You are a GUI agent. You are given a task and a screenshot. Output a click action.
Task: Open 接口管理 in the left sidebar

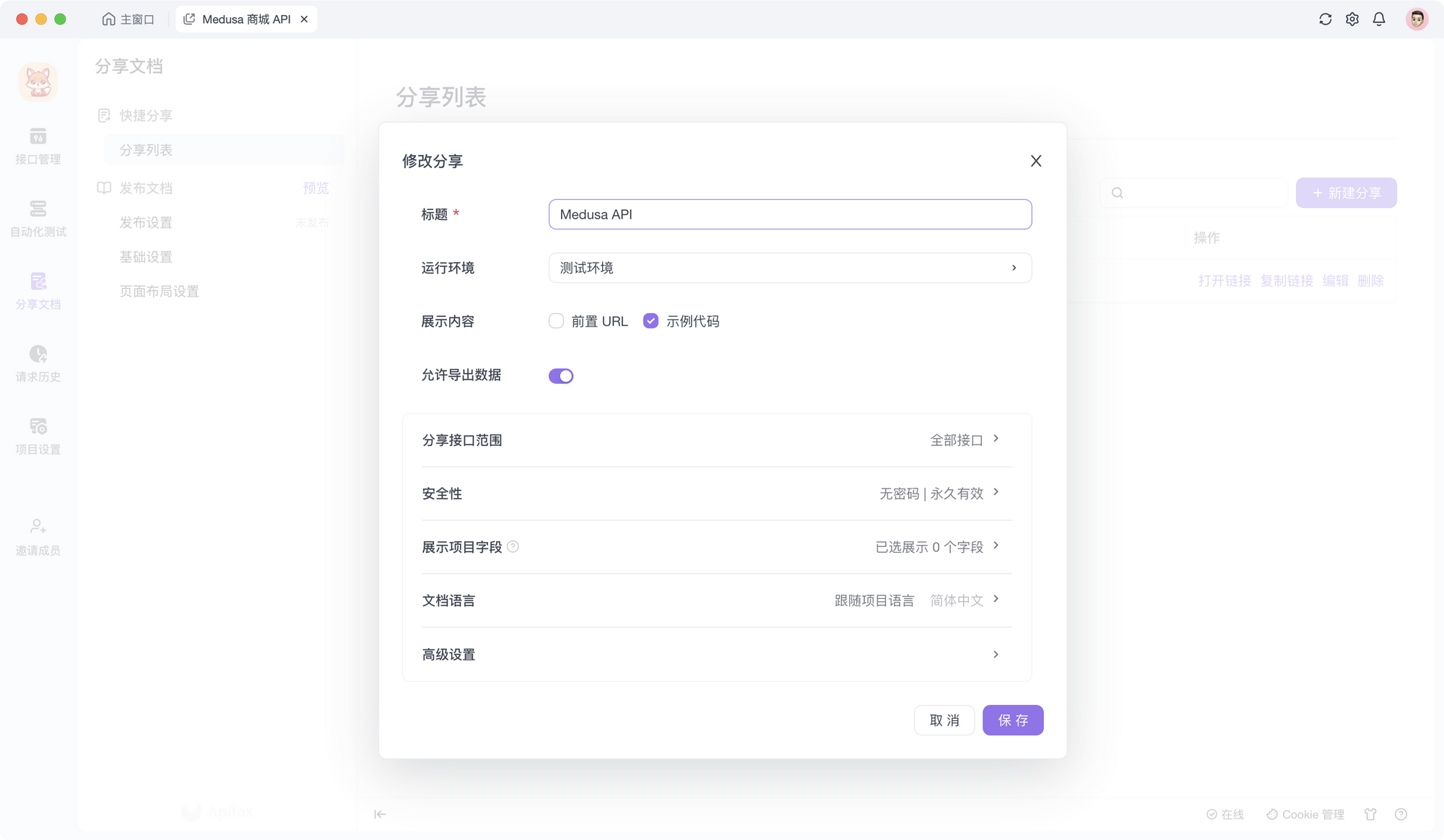tap(38, 146)
